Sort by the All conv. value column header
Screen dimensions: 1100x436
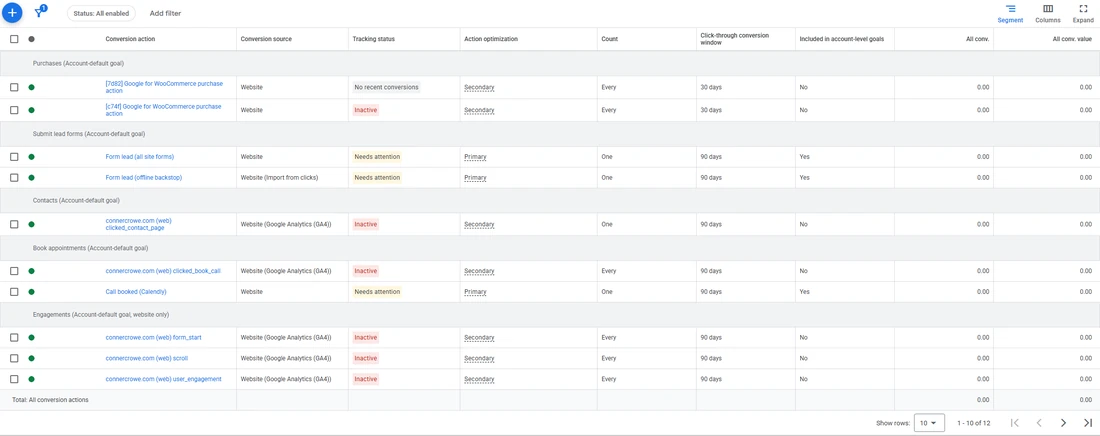tap(1073, 39)
